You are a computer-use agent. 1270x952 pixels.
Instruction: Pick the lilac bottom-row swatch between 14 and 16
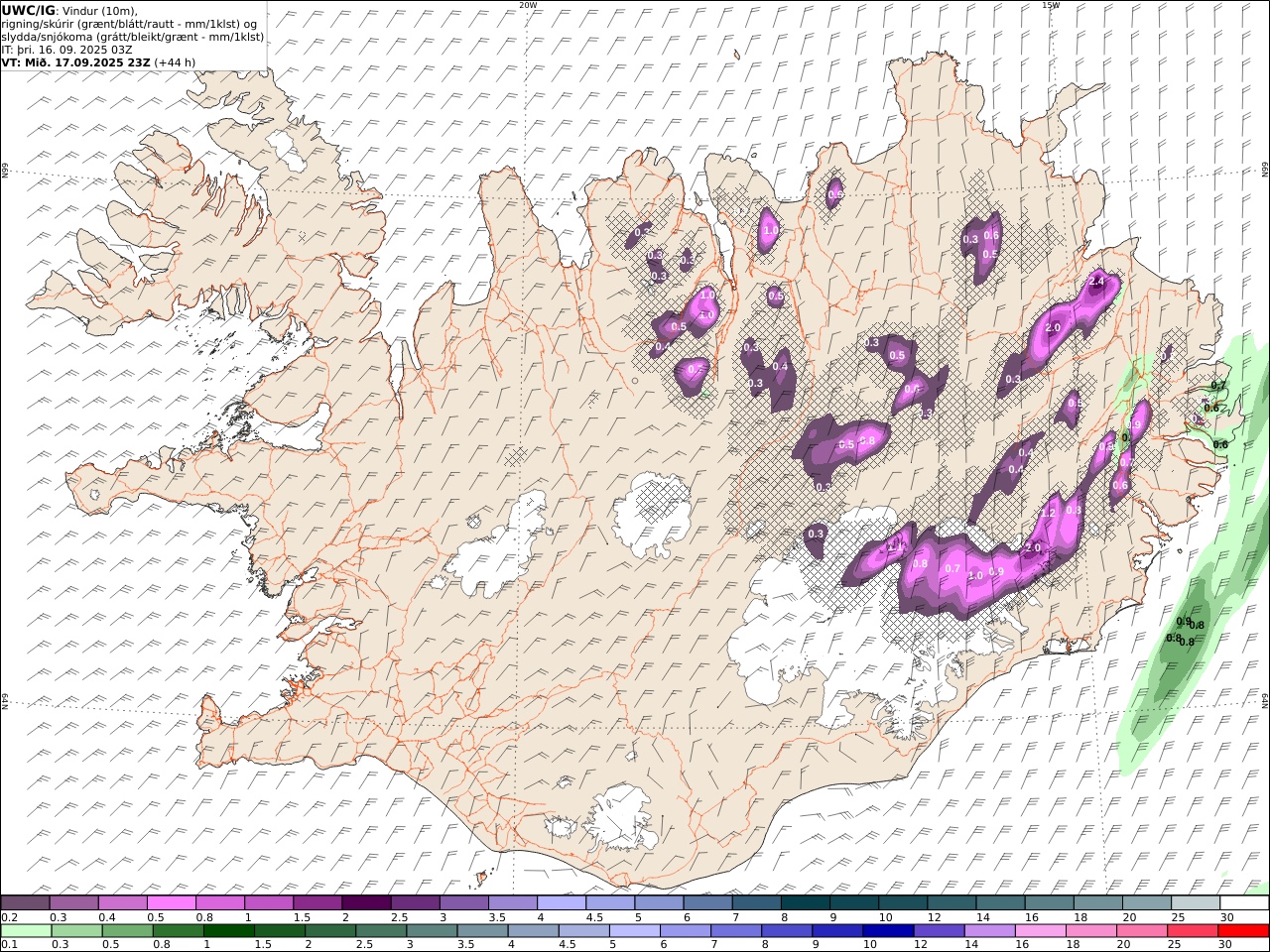click(988, 931)
